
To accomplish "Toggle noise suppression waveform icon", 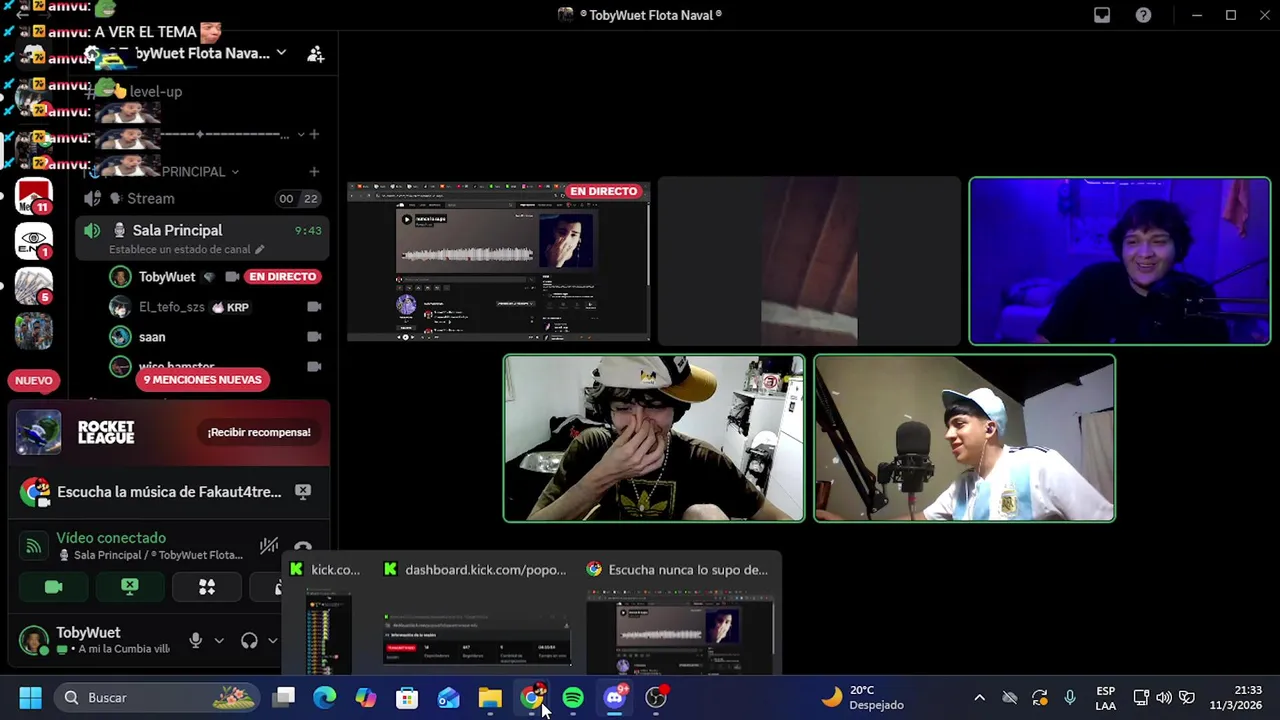I will pos(268,546).
